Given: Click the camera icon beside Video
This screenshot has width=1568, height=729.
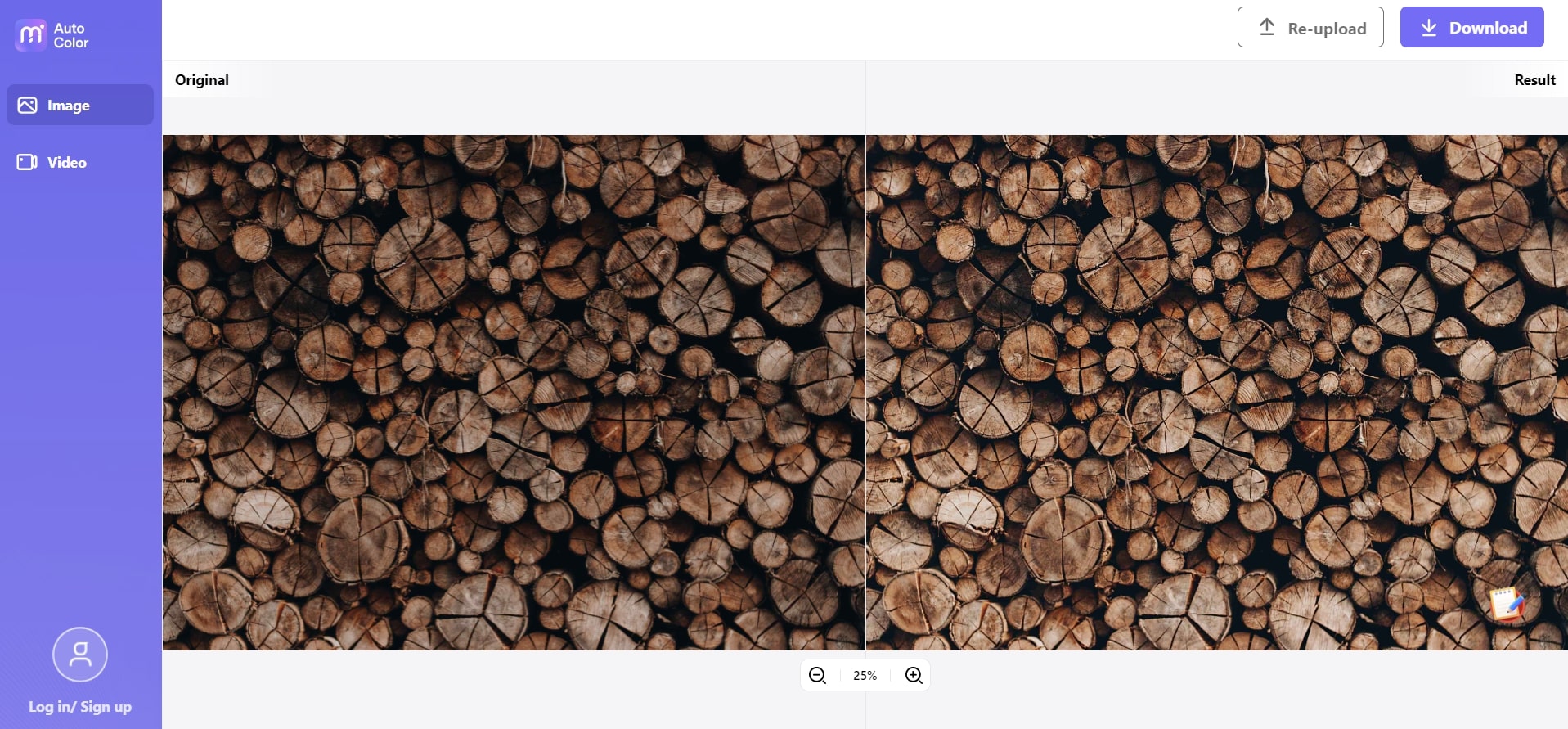Looking at the screenshot, I should pyautogui.click(x=27, y=162).
